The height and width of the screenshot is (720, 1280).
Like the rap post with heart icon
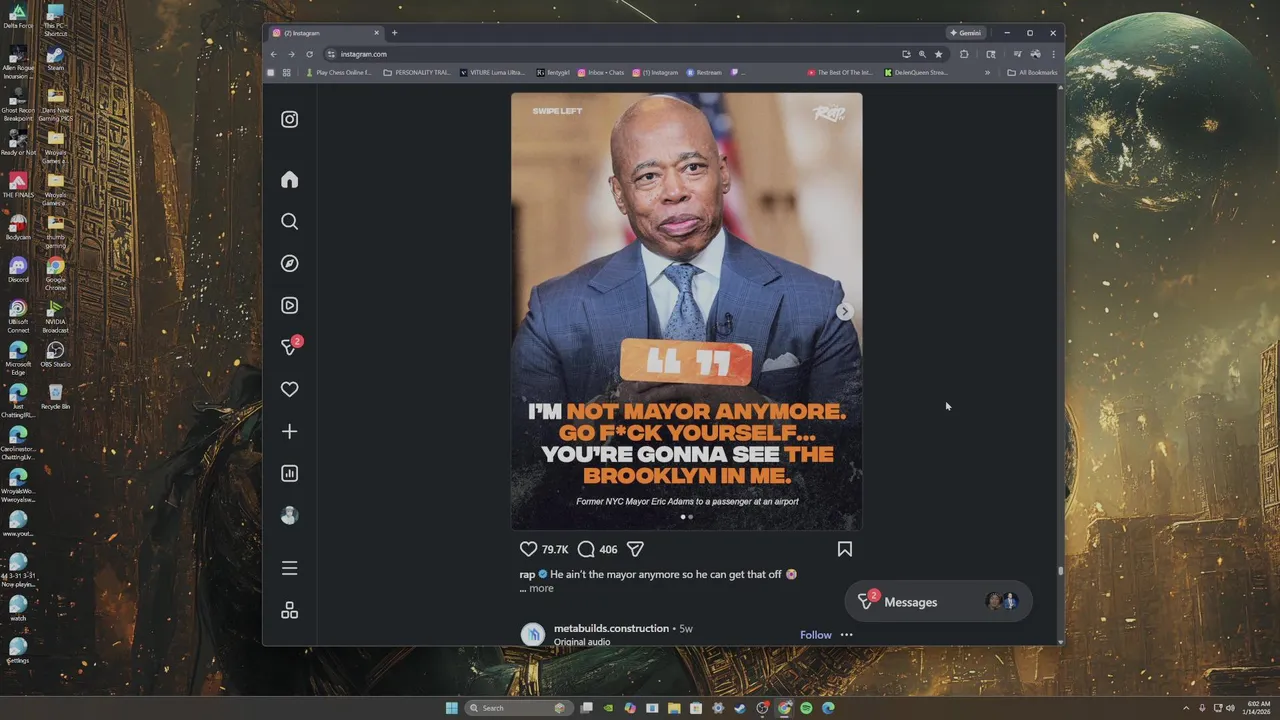click(528, 549)
